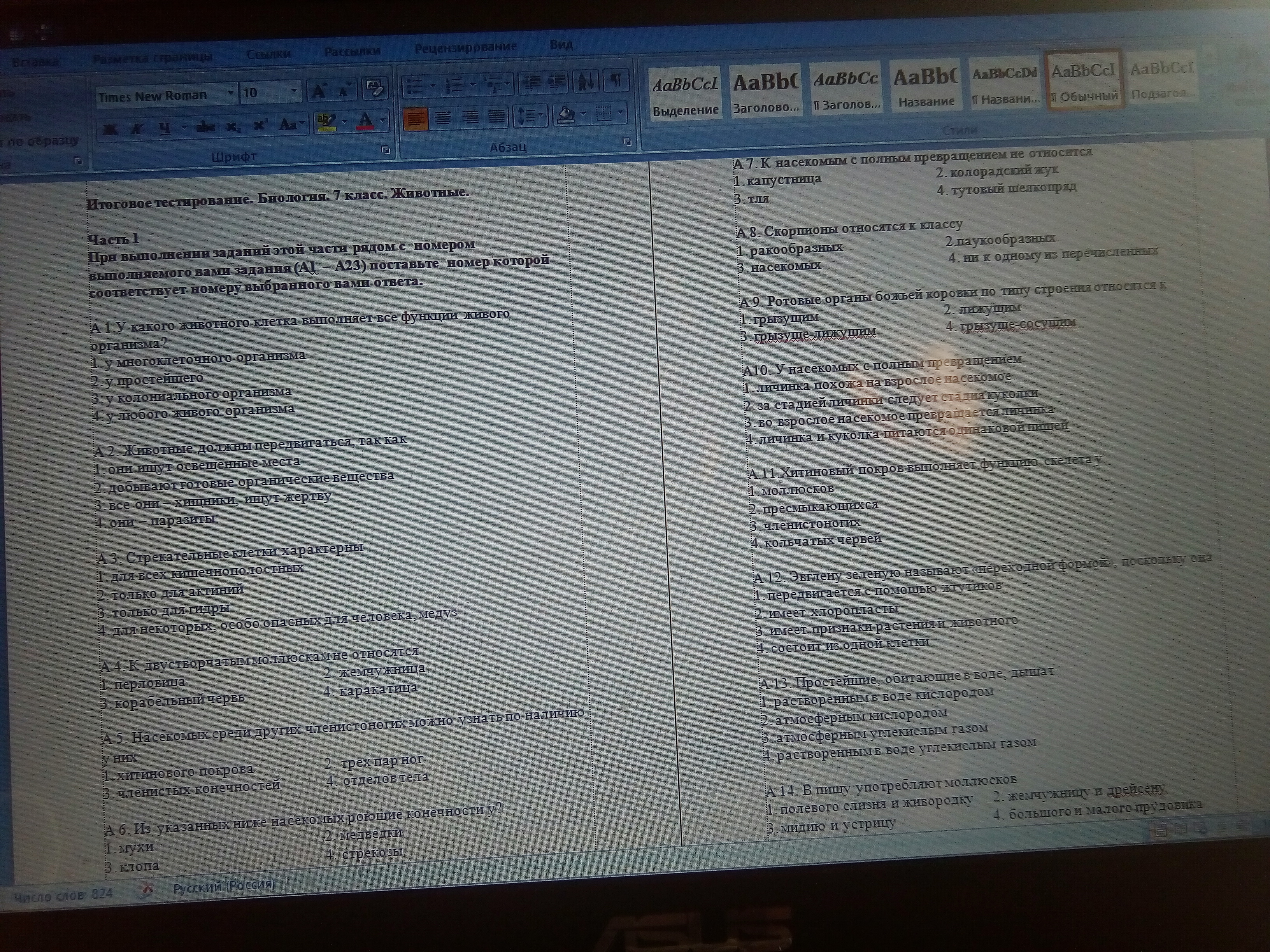Expand bullets library dropdown arrow
Viewport: 1270px width, 952px height.
click(433, 87)
